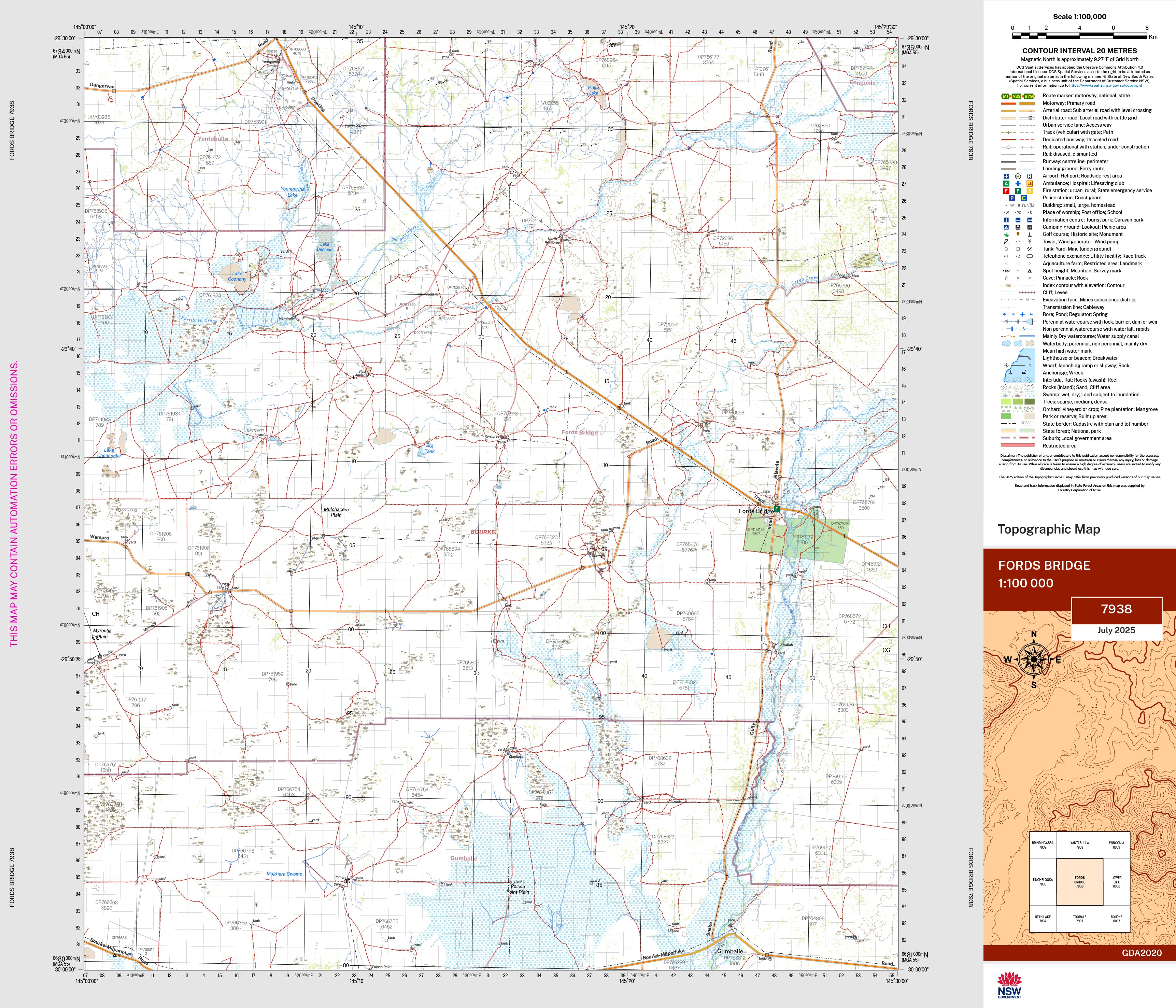The width and height of the screenshot is (1176, 1008).
Task: Click the red urban Fire station icon
Action: click(1006, 191)
